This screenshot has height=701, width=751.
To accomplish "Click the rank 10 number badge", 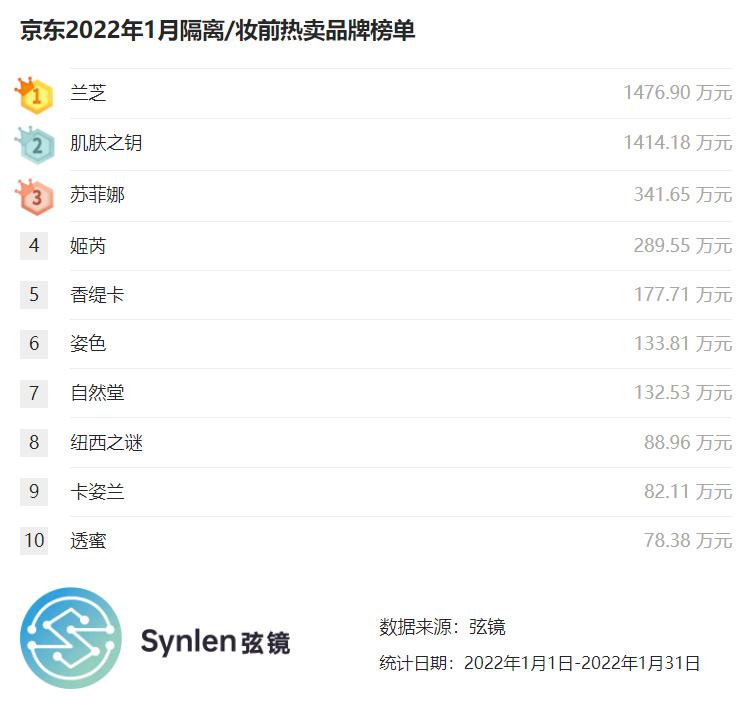I will point(34,541).
